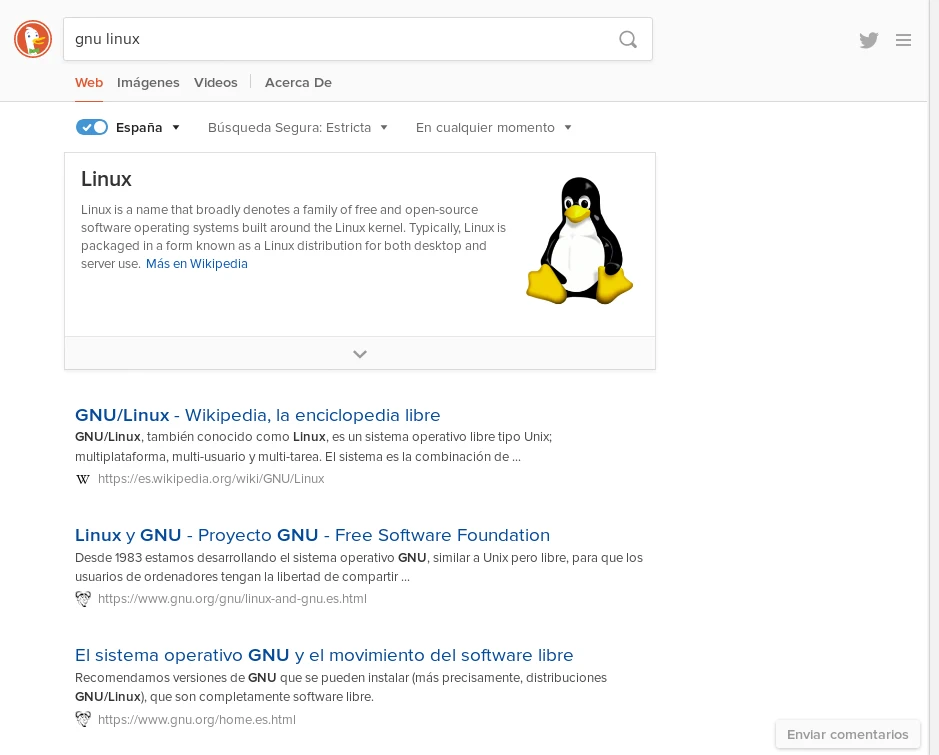
Task: Open the En cualquier momento dropdown
Action: [x=493, y=127]
